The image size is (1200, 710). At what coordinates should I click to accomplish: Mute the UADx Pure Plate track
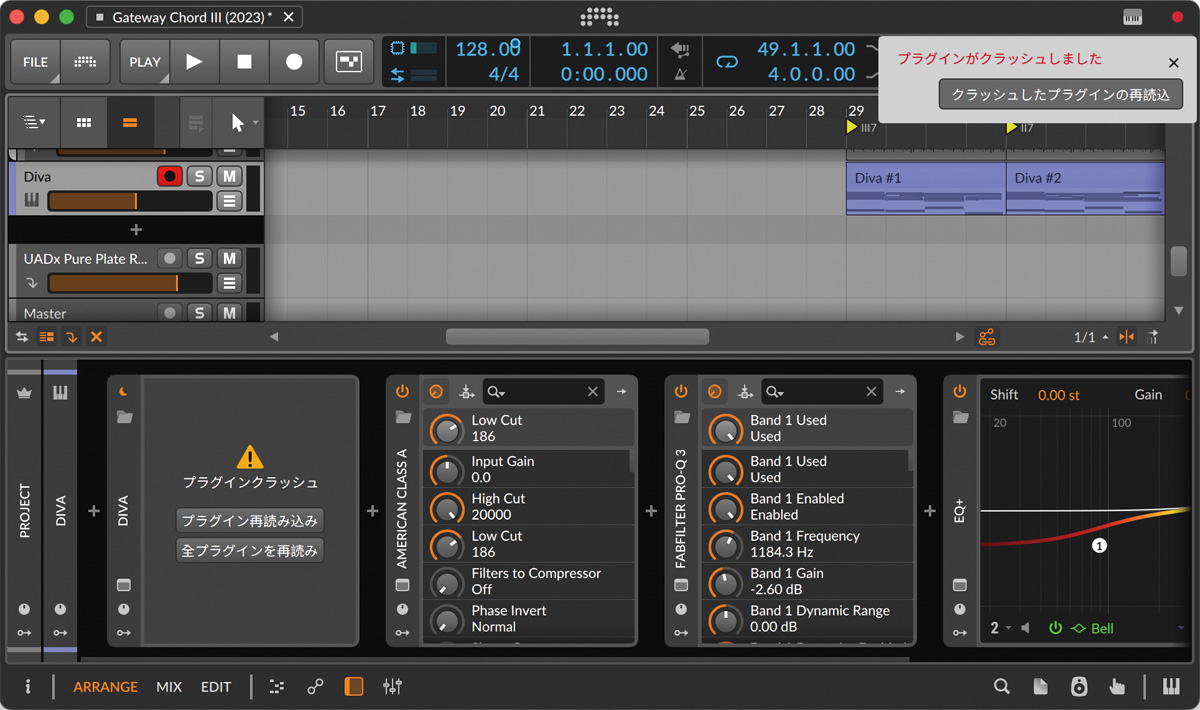click(x=230, y=258)
